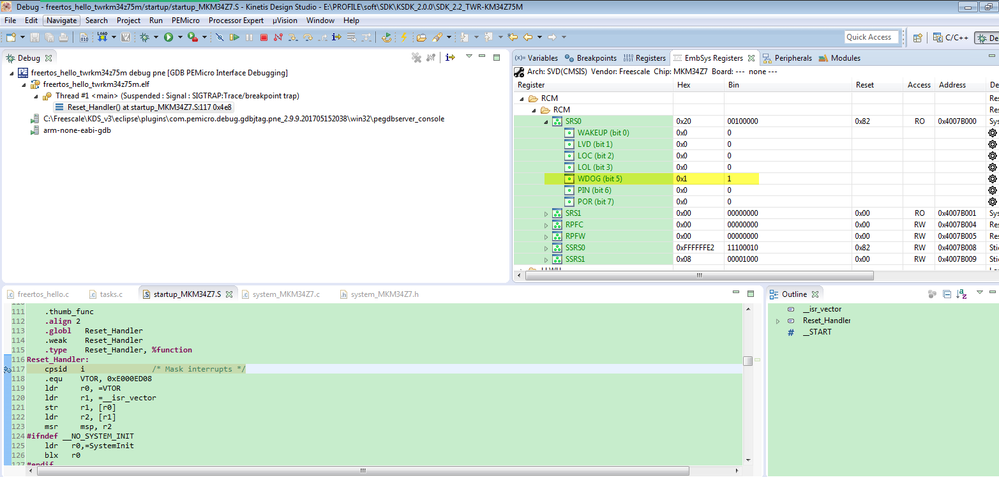Open the Processor Expert menu

pyautogui.click(x=236, y=20)
